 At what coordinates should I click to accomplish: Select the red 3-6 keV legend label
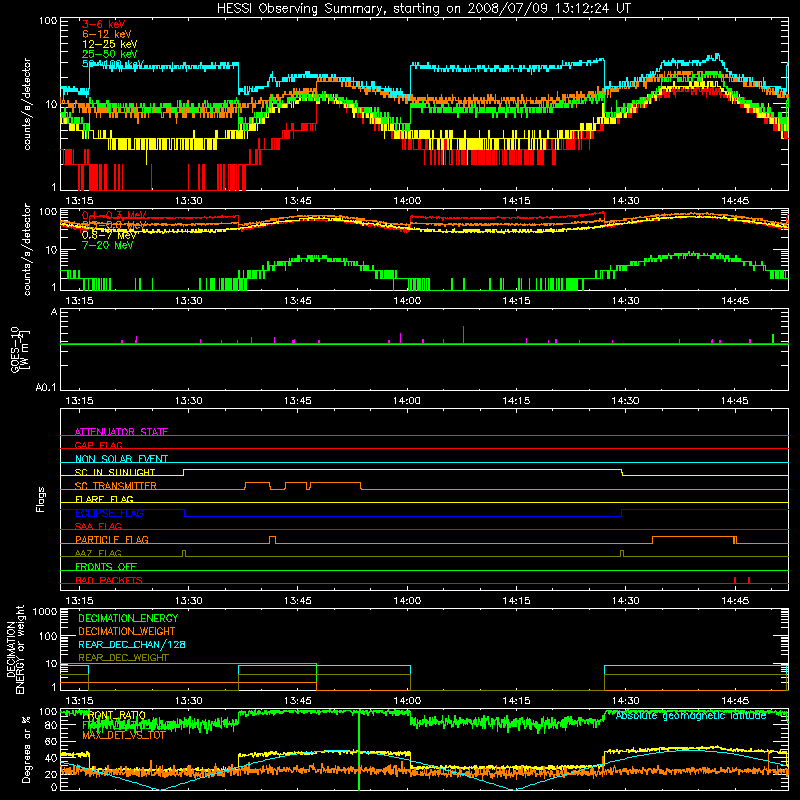click(103, 24)
